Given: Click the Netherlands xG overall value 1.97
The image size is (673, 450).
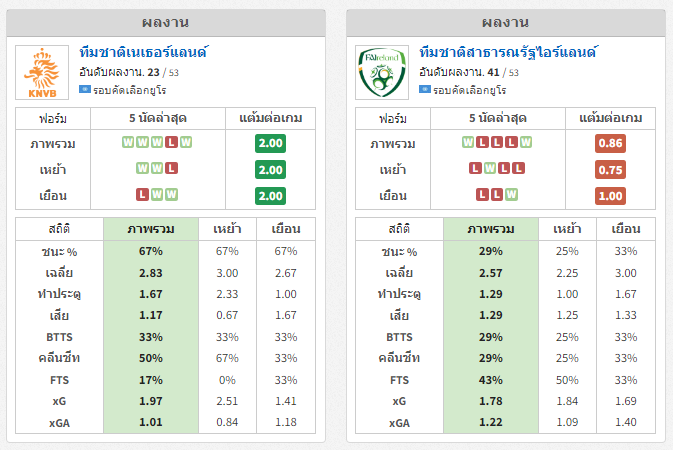Looking at the screenshot, I should [x=151, y=401].
